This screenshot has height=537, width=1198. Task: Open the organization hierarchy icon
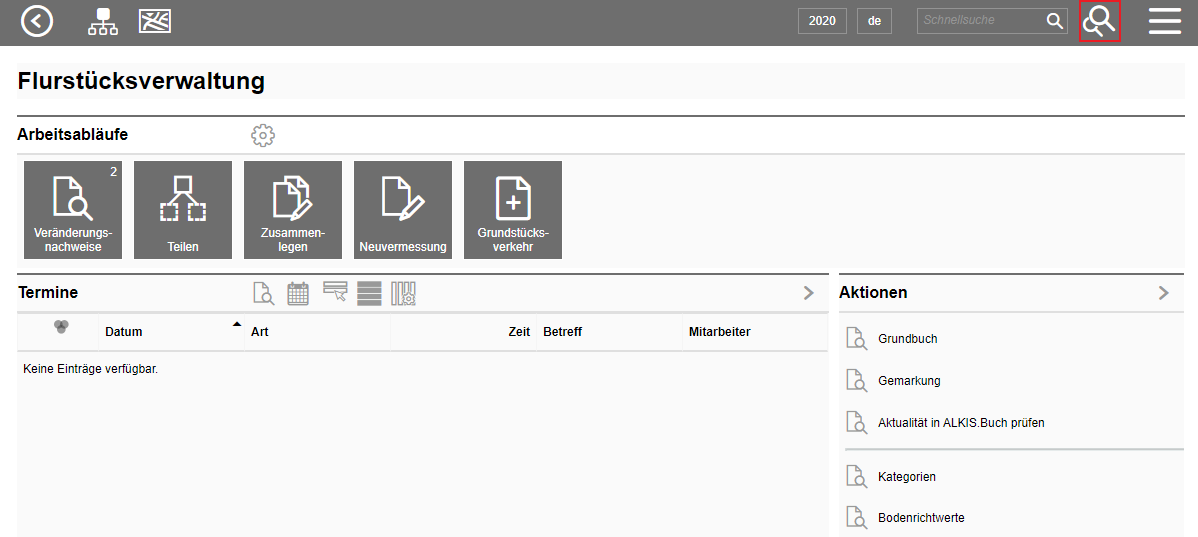point(102,21)
